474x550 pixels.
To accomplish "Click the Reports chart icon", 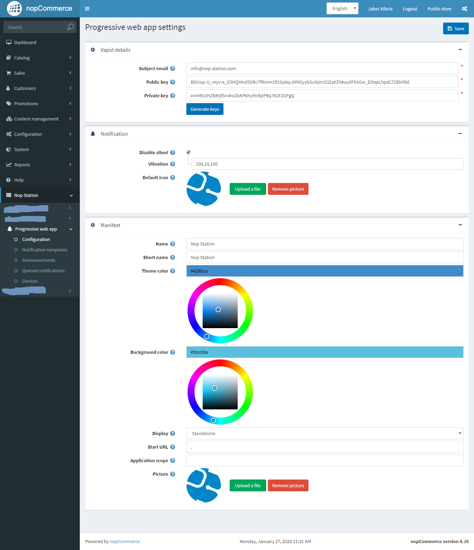I will tap(9, 165).
